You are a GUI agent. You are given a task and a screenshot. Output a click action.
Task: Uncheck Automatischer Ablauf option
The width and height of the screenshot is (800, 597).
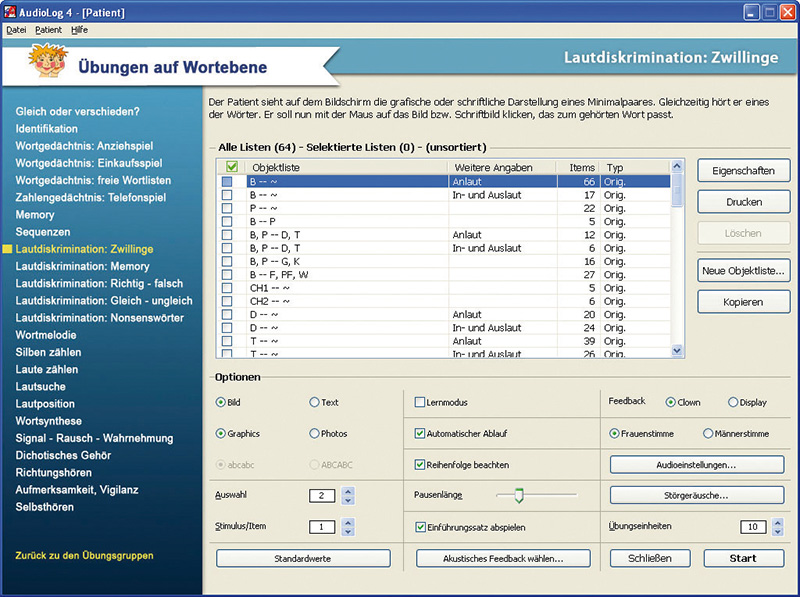(x=420, y=434)
